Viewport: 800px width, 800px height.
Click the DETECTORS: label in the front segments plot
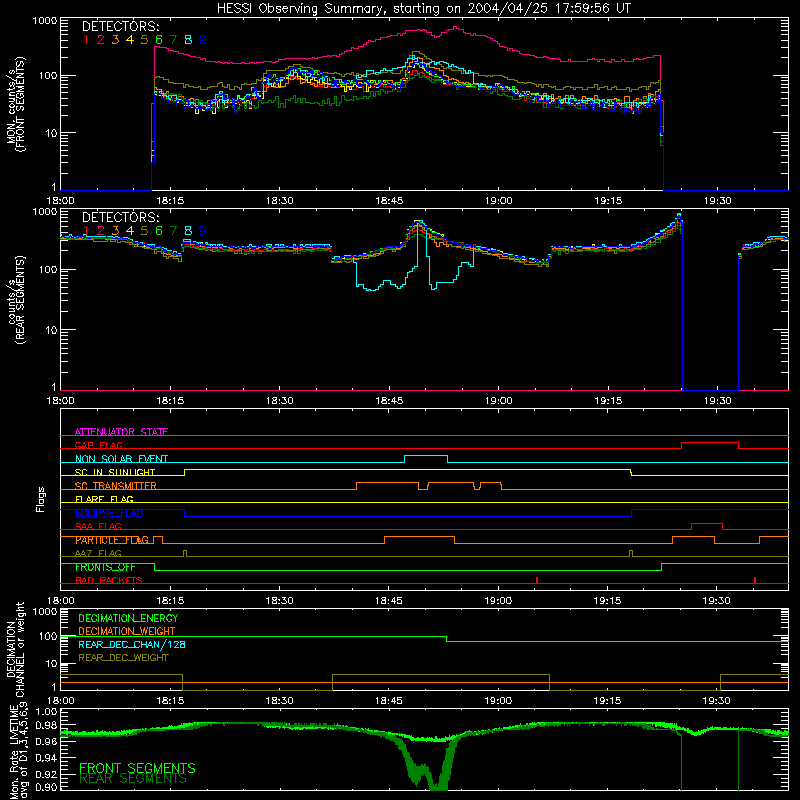click(120, 26)
